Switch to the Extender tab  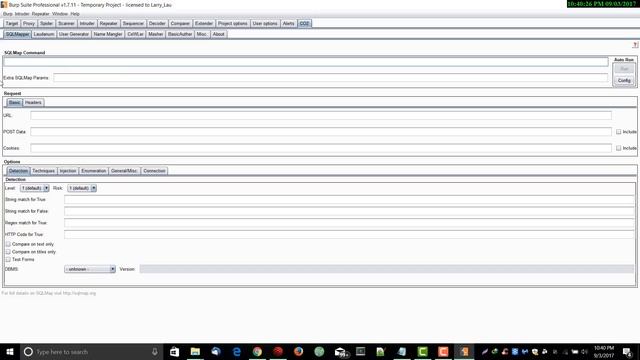(204, 23)
